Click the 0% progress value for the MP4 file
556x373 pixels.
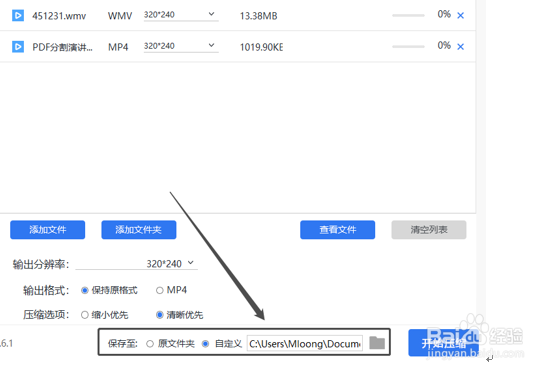pyautogui.click(x=444, y=45)
